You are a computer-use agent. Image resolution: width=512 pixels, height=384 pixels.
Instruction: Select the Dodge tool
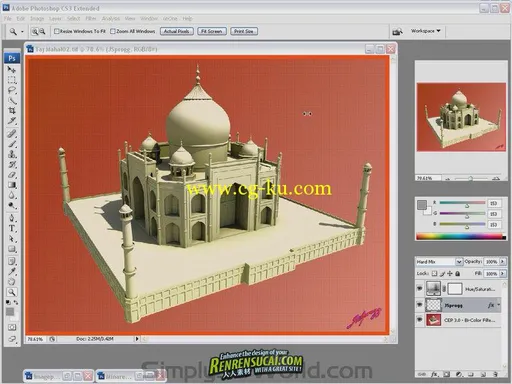click(12, 205)
